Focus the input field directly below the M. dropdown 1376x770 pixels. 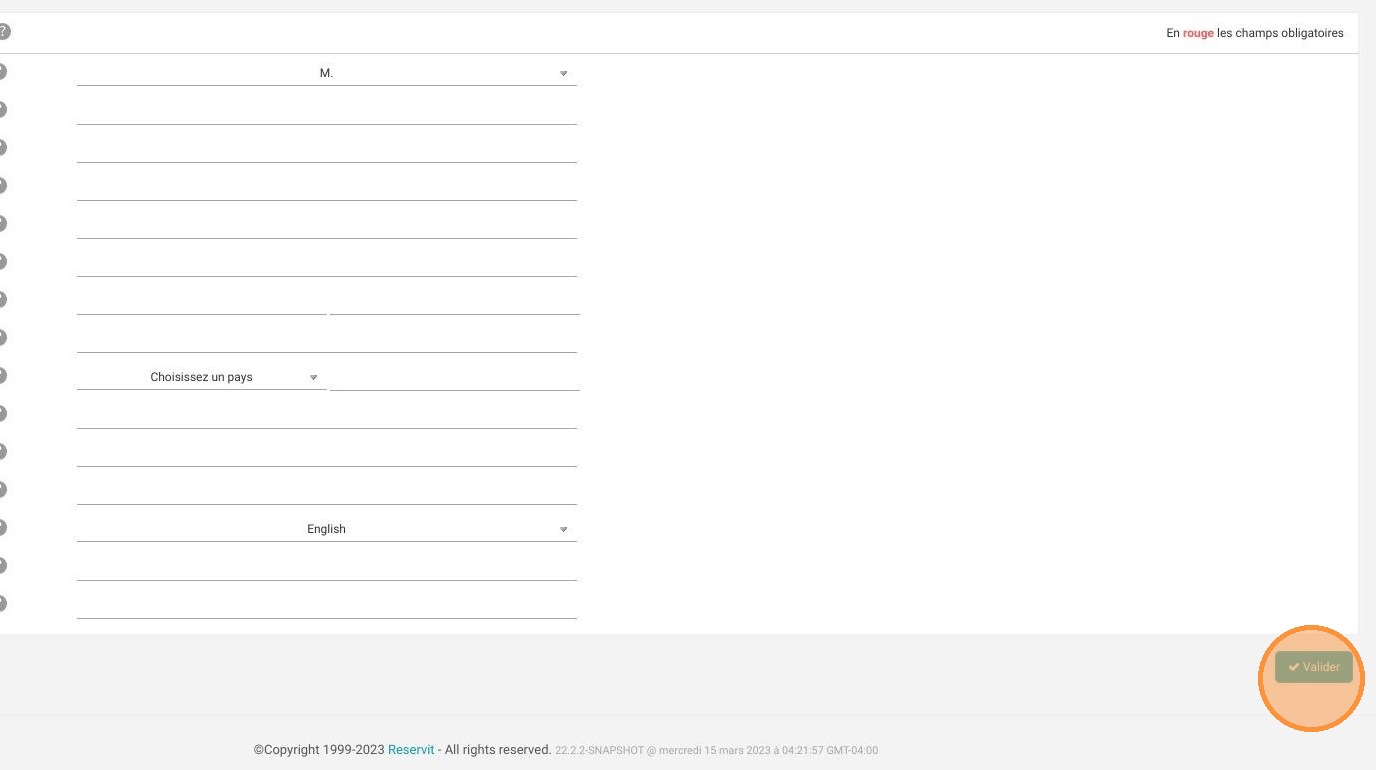[x=327, y=112]
